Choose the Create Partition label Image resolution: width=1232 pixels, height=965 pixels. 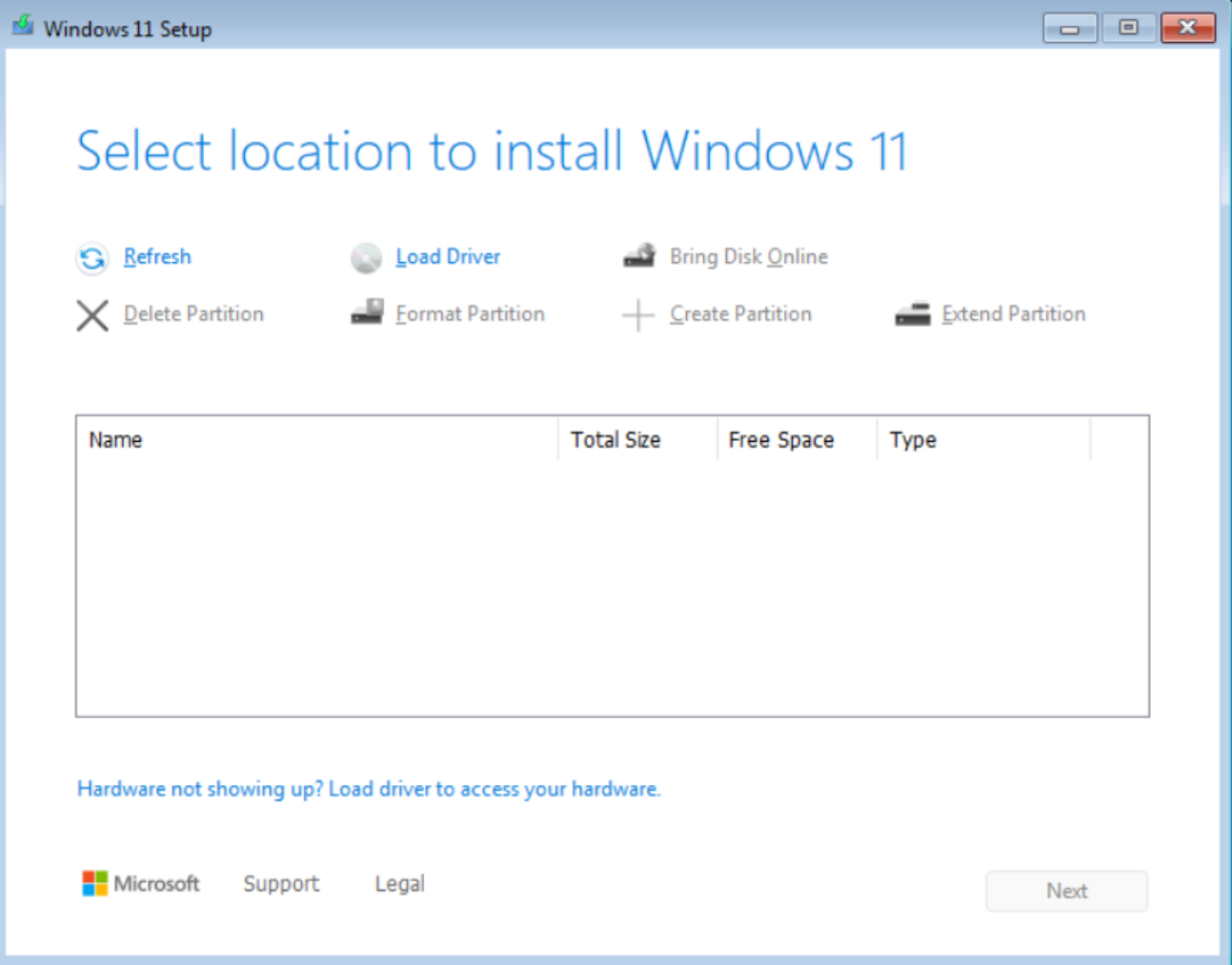pyautogui.click(x=740, y=313)
